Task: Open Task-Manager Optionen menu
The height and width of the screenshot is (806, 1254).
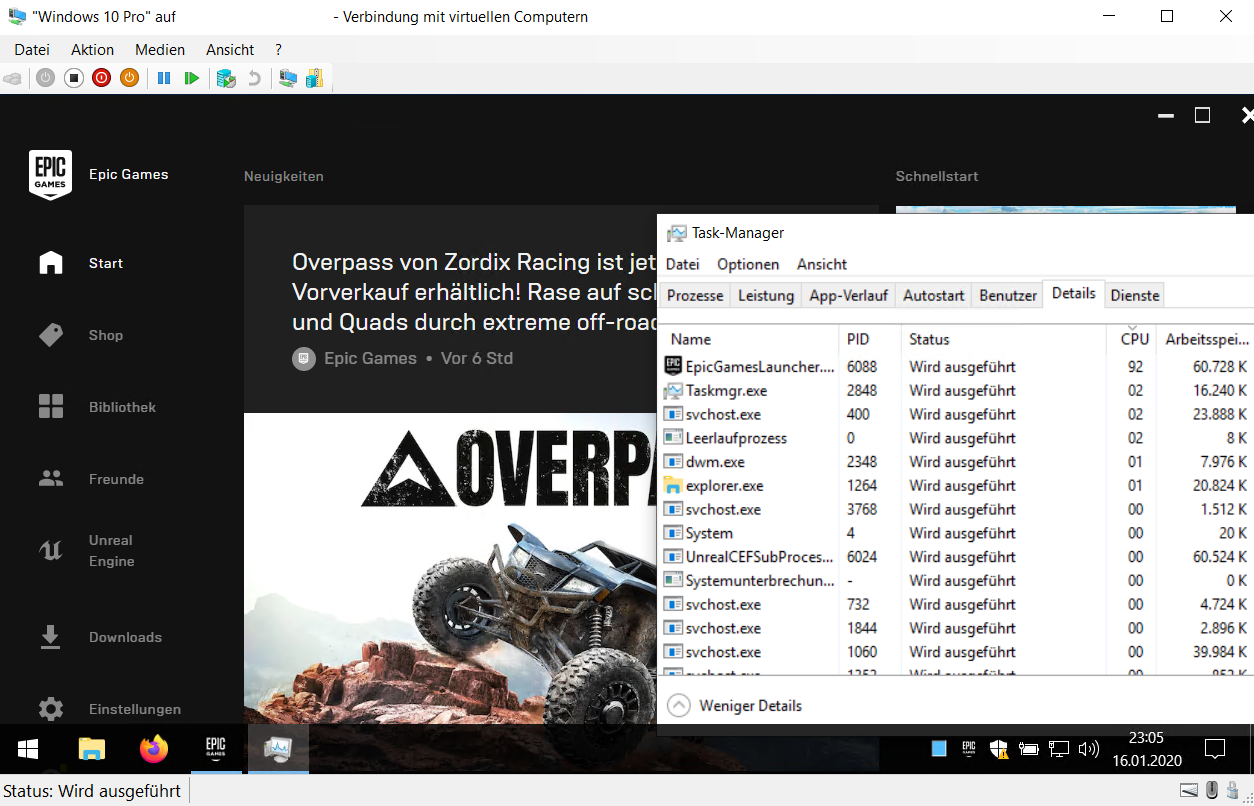Action: pyautogui.click(x=748, y=264)
